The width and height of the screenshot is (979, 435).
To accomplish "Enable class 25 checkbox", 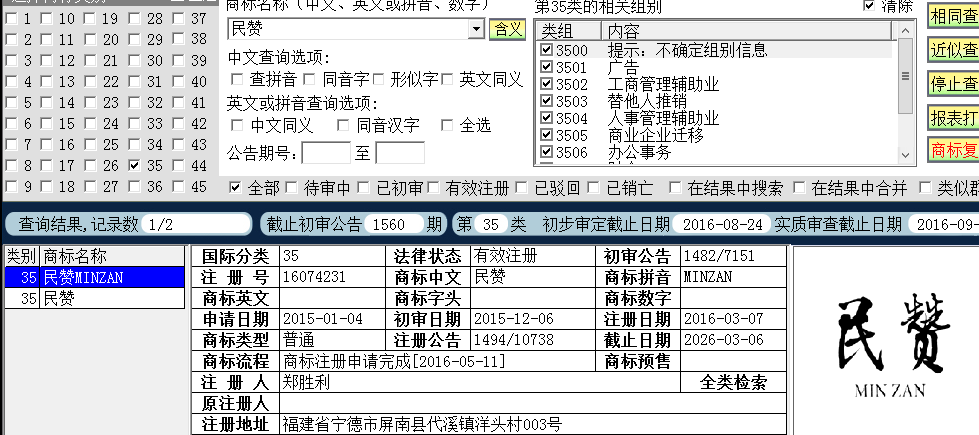I will [90, 145].
